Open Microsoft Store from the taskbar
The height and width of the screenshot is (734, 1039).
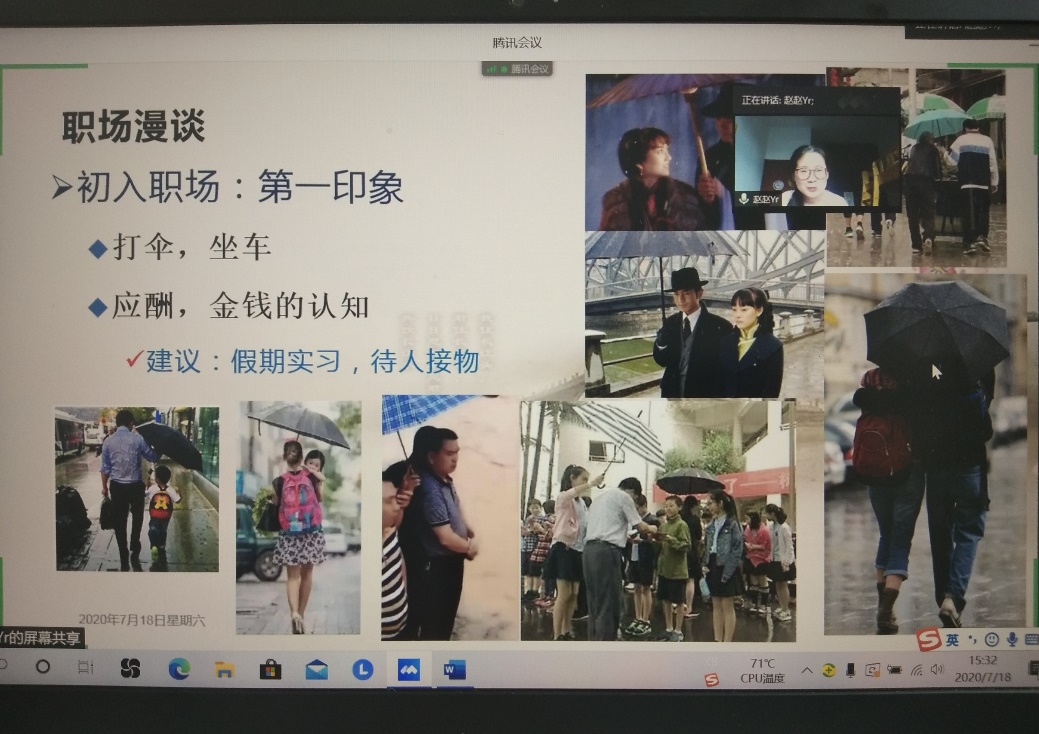coord(270,670)
